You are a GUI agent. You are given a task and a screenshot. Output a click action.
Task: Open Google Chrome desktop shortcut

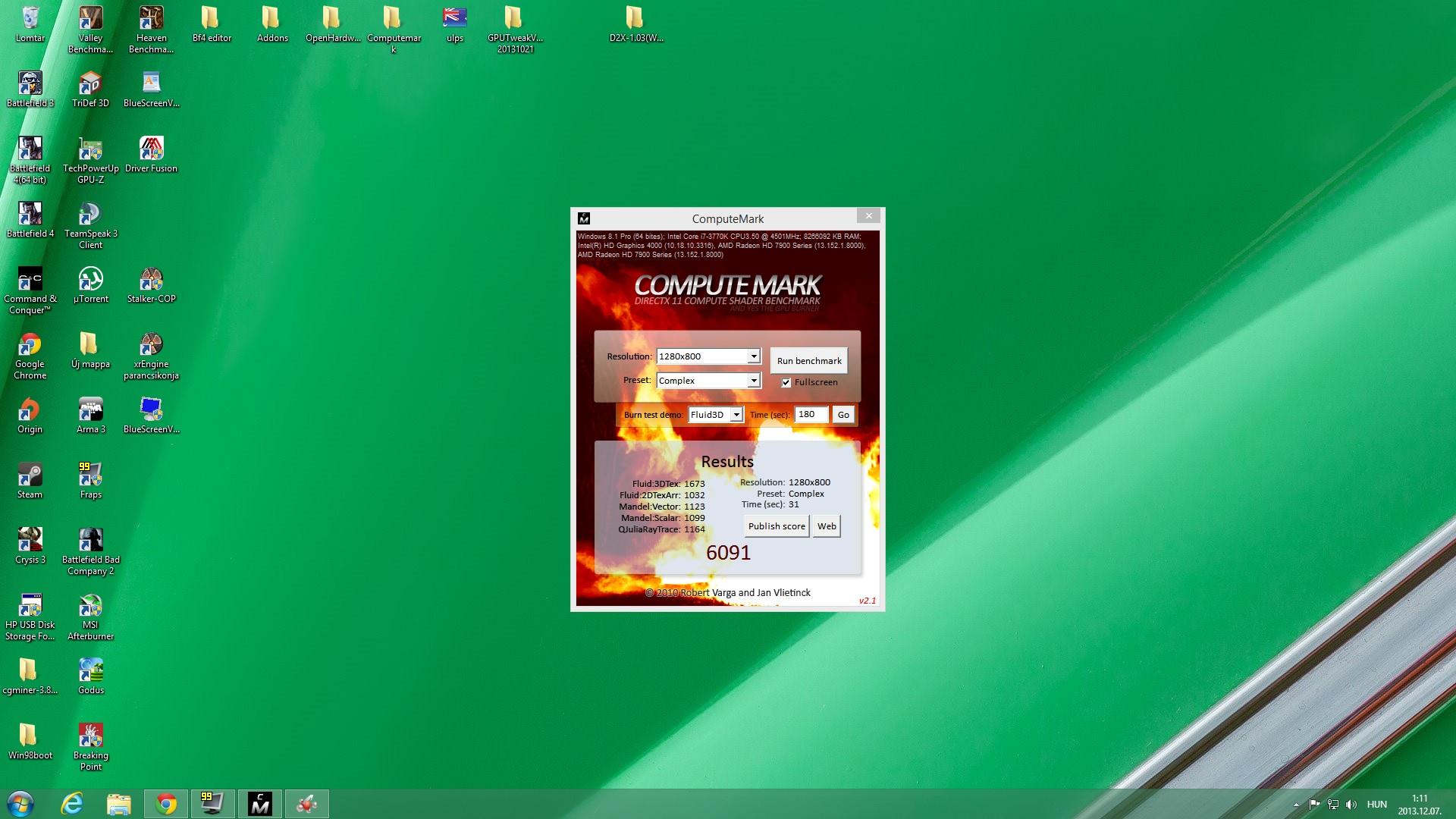30,356
